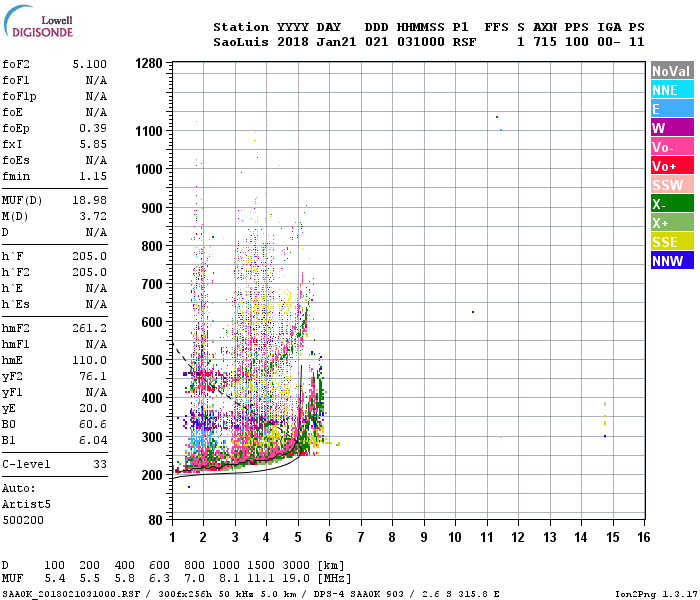Click the 16 MHz x-axis tick label
The height and width of the screenshot is (600, 700).
[x=644, y=537]
